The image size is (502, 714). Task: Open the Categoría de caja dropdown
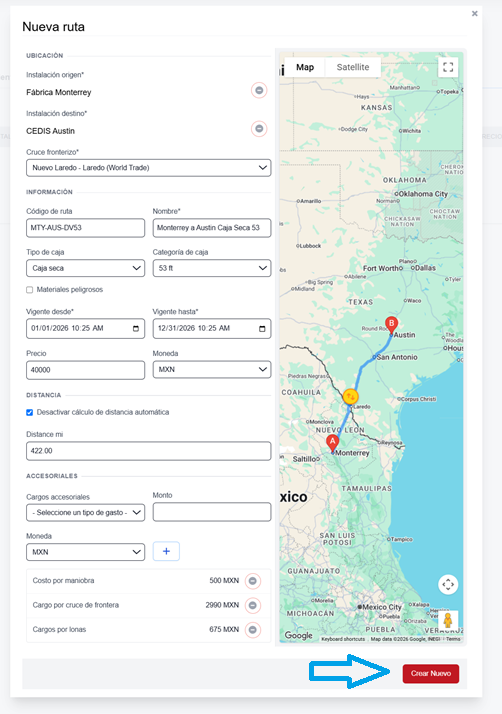212,268
